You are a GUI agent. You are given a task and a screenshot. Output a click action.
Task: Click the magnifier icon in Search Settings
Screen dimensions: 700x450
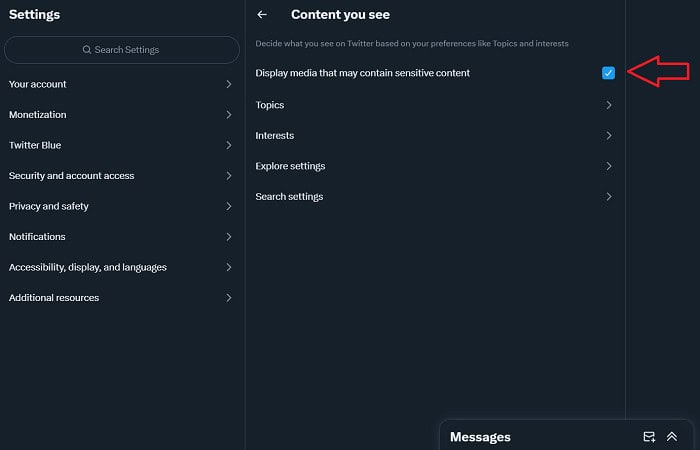click(87, 50)
